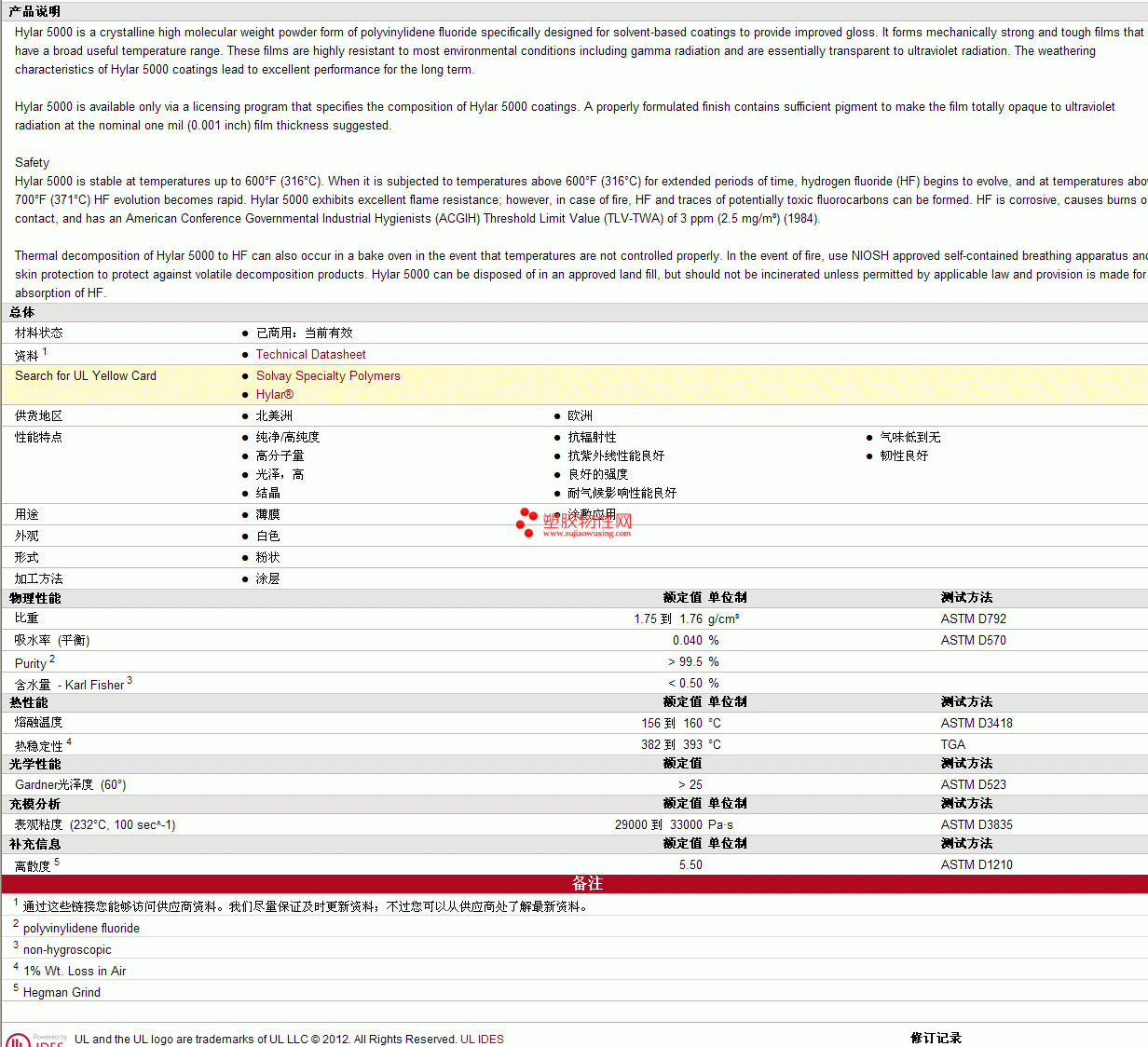The width and height of the screenshot is (1148, 1047).
Task: Select the 欧洲 region entry
Action: coord(580,416)
